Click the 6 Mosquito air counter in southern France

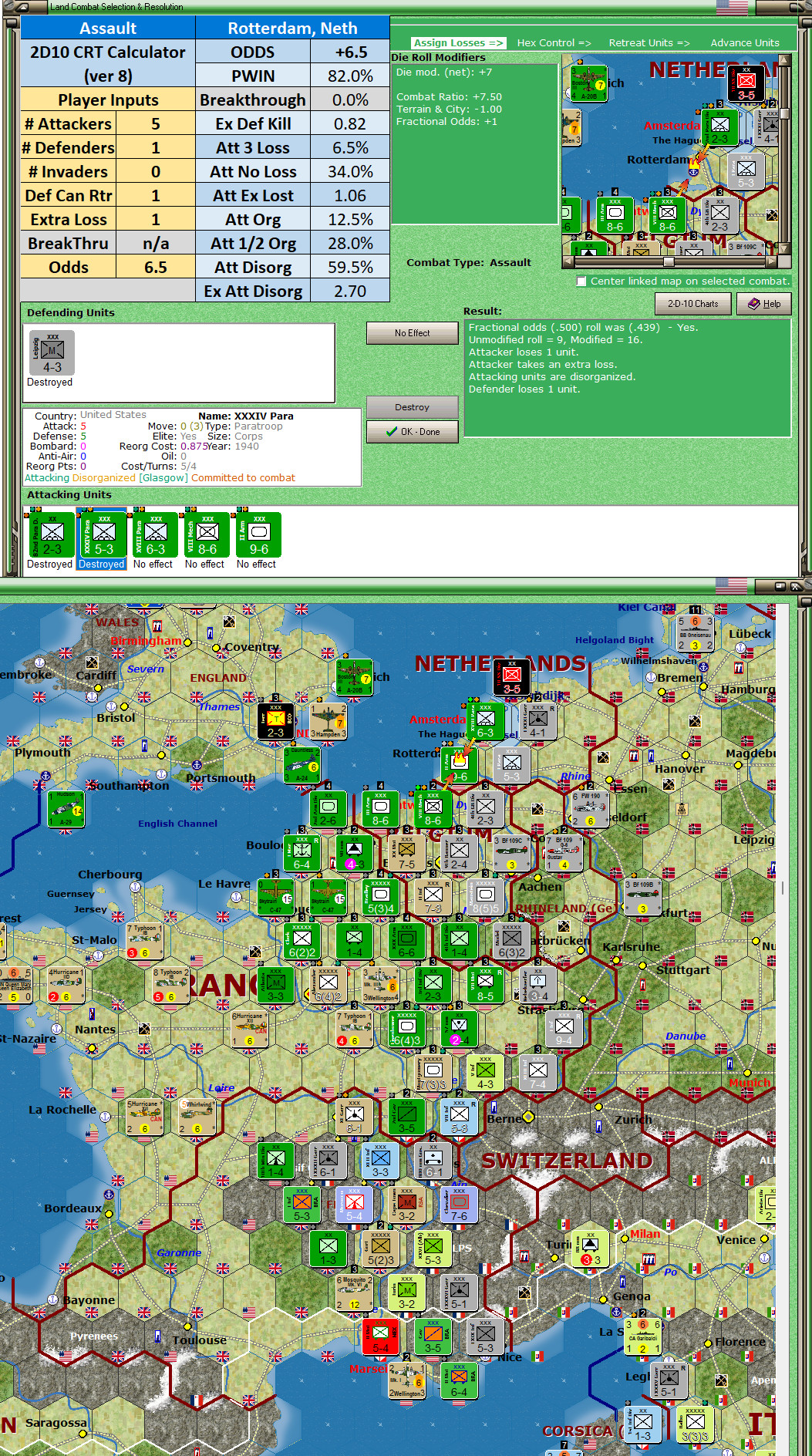[355, 1293]
